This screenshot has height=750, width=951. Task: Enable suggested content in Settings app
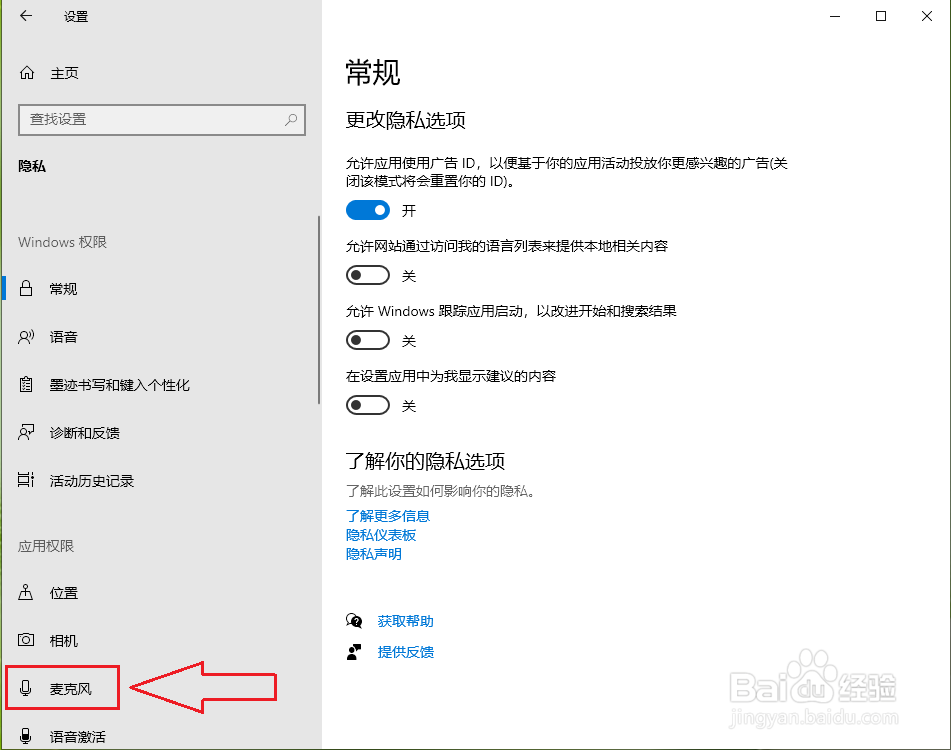coord(368,405)
